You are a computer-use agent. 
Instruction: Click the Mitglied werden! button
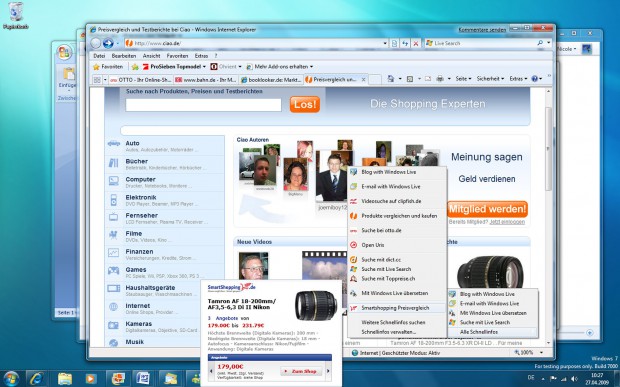(x=488, y=209)
